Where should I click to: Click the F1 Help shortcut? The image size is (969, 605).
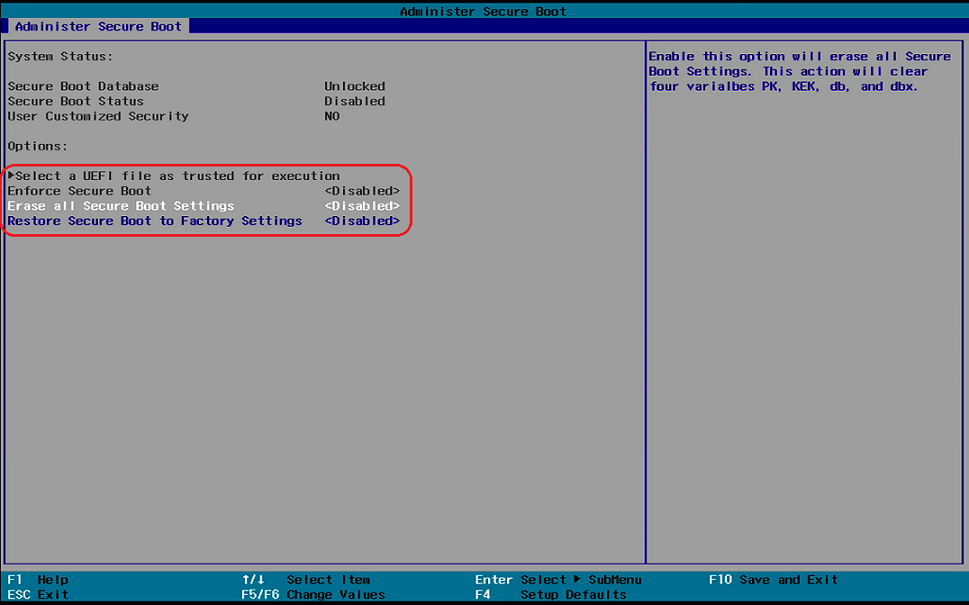[38, 580]
